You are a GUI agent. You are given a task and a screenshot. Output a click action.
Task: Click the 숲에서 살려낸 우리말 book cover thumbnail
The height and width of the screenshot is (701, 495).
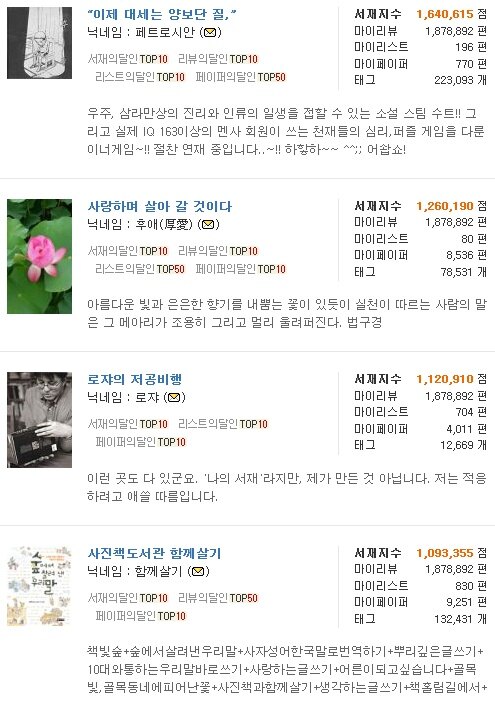pos(39,586)
